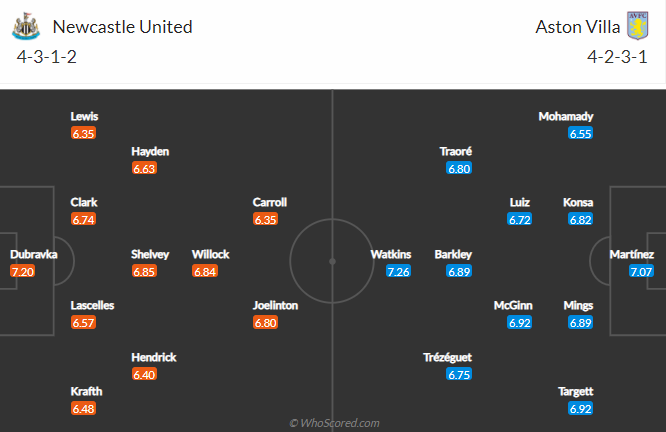This screenshot has width=666, height=432.
Task: Select player Mohamady on the pitch
Action: (565, 116)
